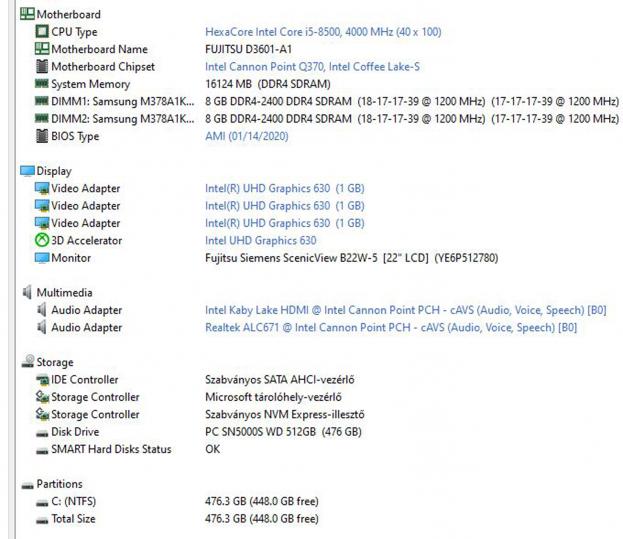Select the Motherboard section header
This screenshot has width=623, height=539.
click(x=69, y=14)
